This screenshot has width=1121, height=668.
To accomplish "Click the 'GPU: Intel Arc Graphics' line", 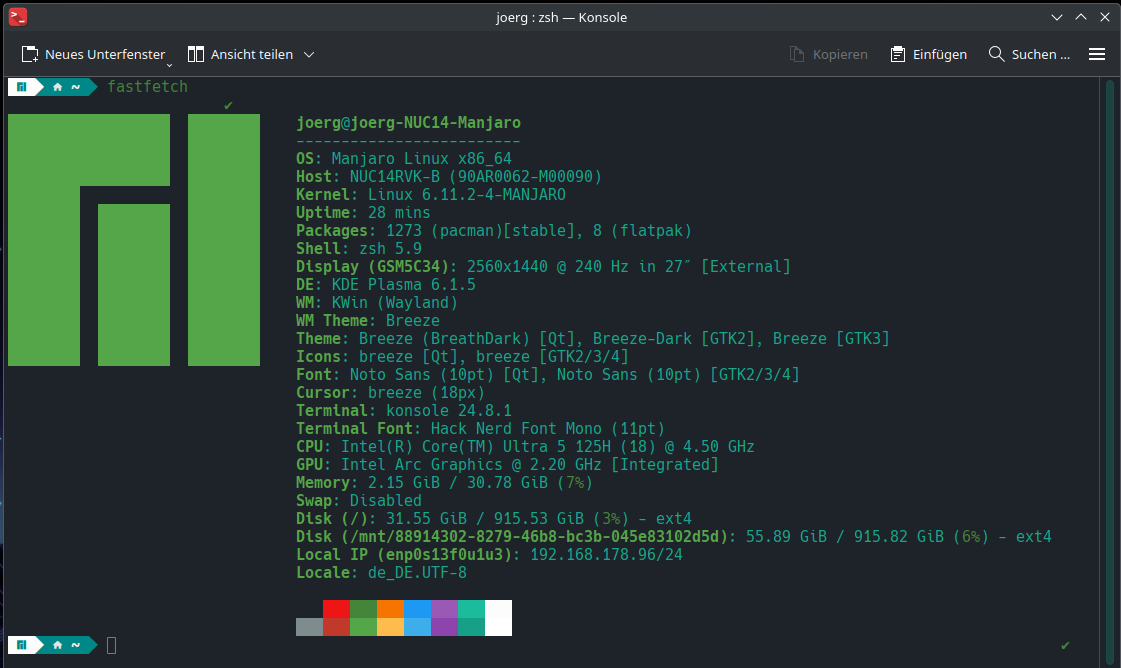I will coord(508,464).
